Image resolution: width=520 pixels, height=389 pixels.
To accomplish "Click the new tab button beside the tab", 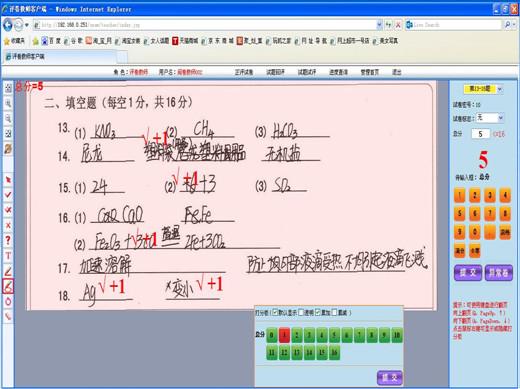I will (x=122, y=57).
